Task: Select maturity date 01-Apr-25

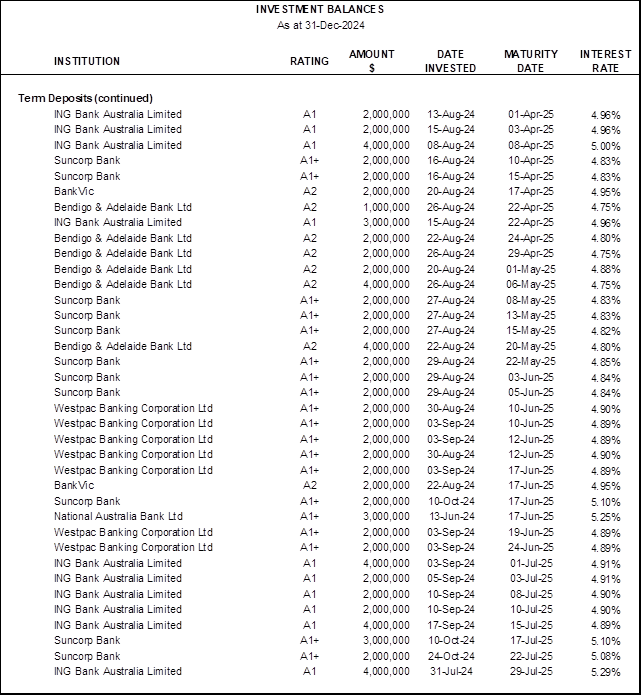Action: (531, 115)
